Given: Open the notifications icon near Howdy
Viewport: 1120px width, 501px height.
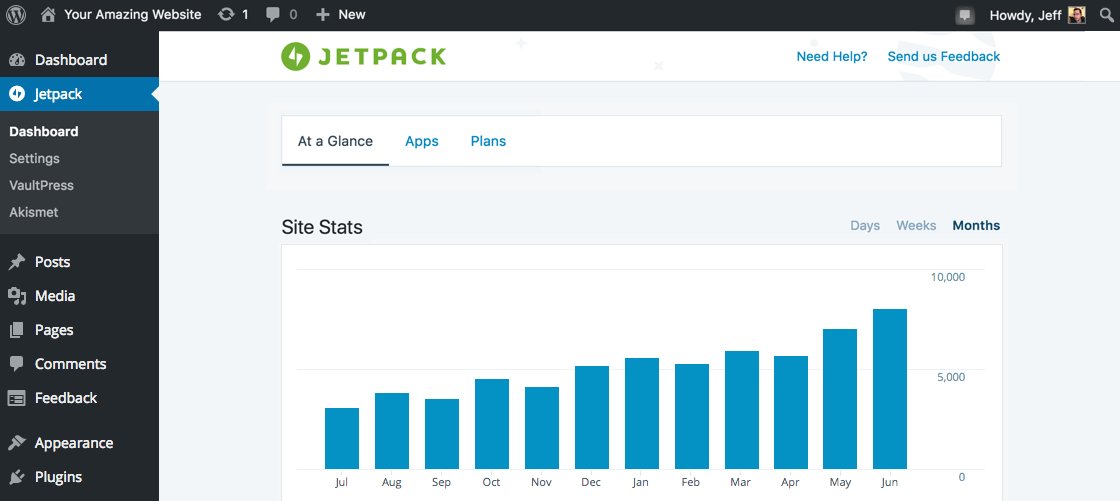Looking at the screenshot, I should point(965,15).
